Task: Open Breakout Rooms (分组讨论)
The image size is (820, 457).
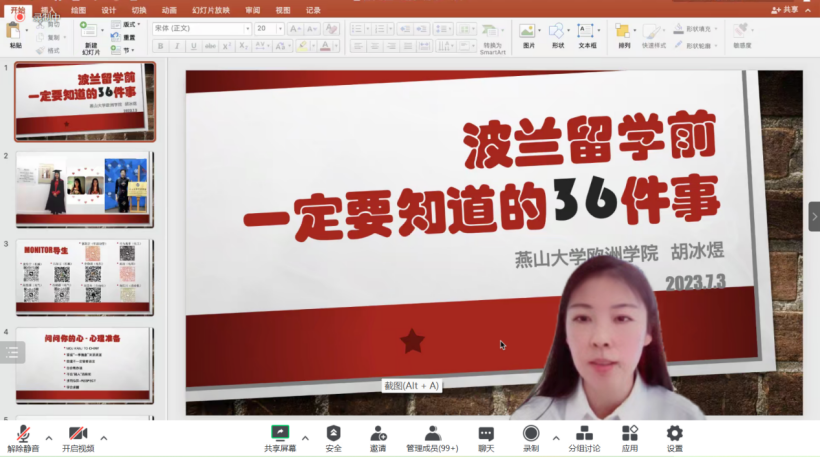Action: (585, 434)
